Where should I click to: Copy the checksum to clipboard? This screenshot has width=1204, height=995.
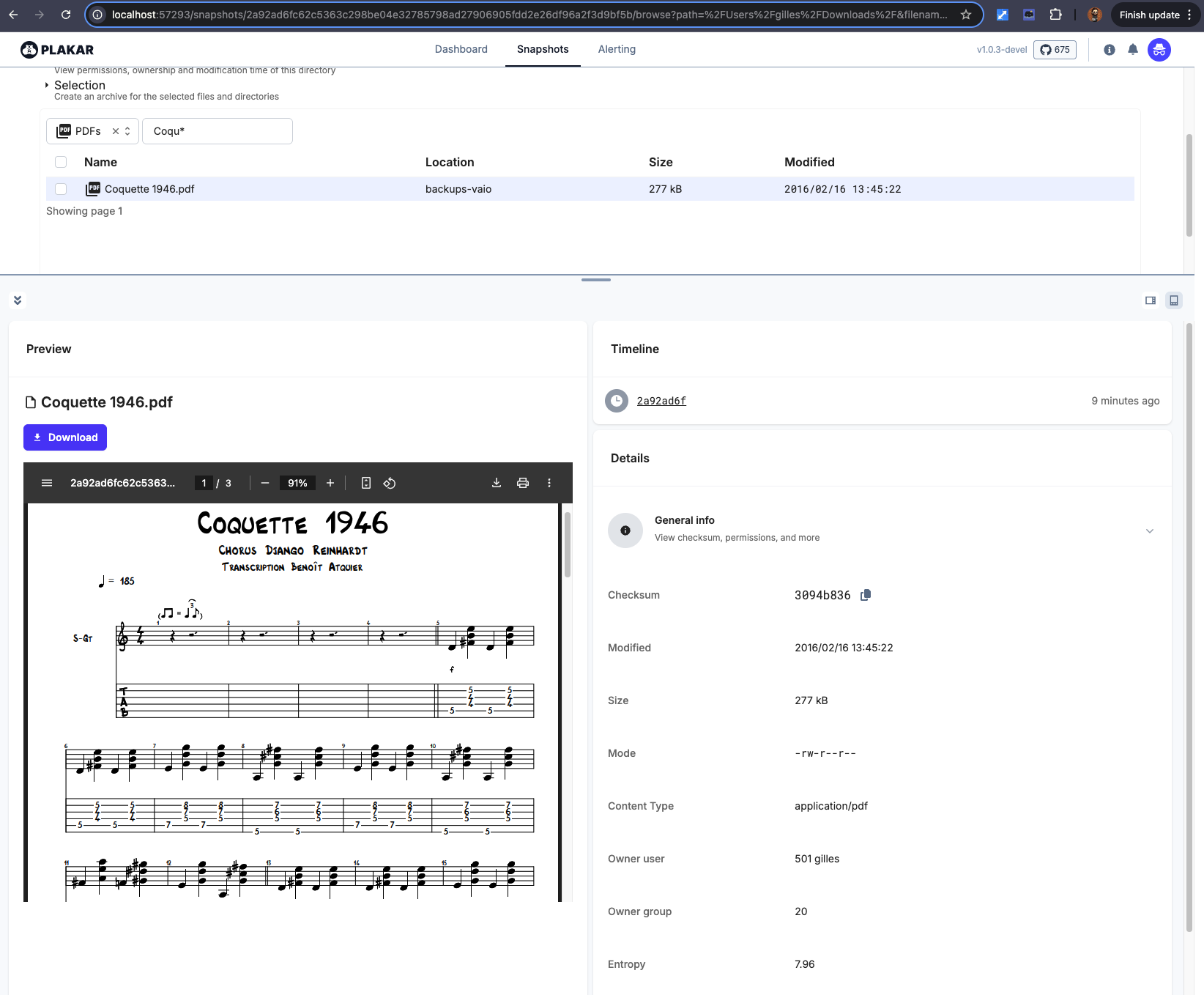pyautogui.click(x=866, y=595)
